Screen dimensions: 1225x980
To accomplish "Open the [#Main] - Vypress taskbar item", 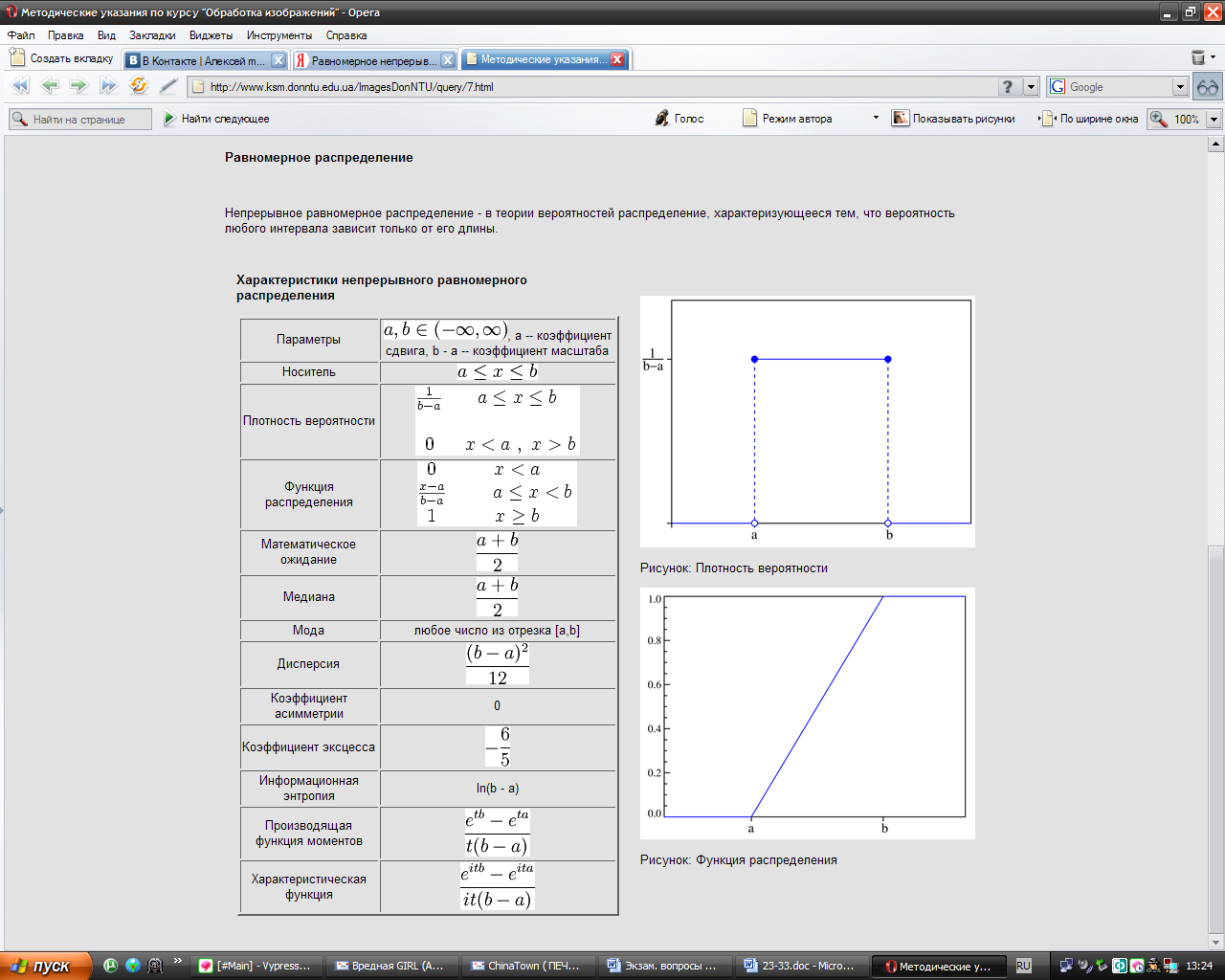I will click(255, 966).
